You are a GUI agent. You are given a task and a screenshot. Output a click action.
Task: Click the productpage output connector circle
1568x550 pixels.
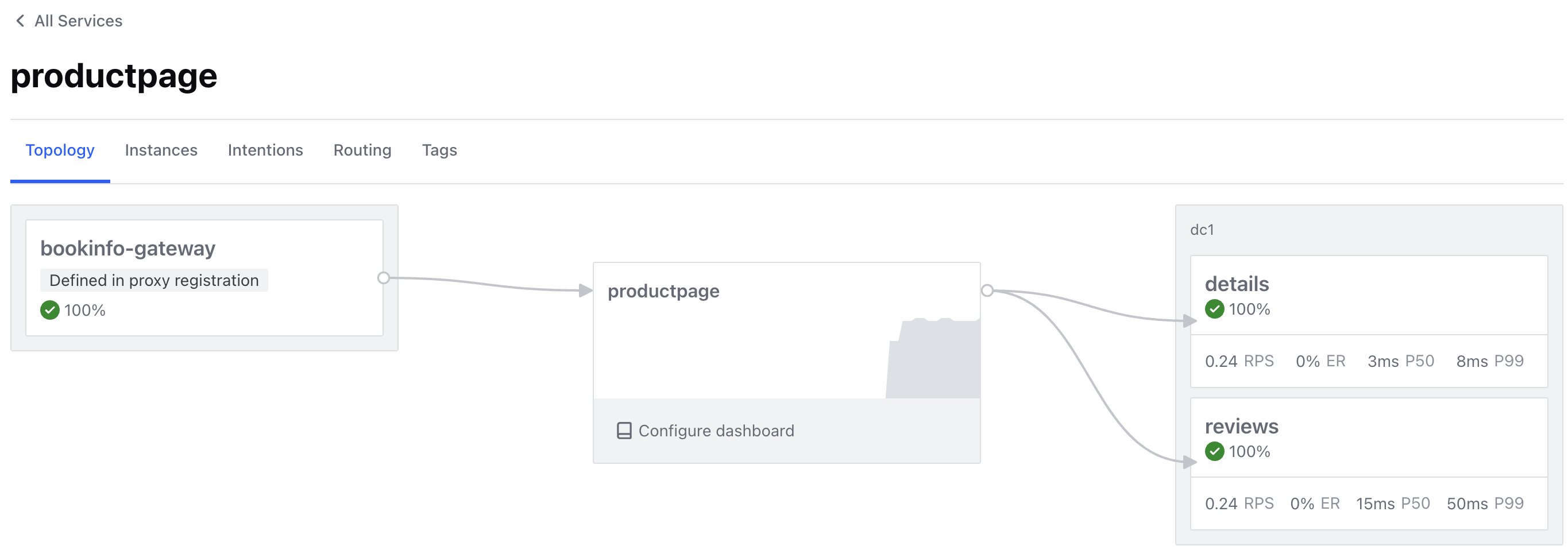click(x=987, y=291)
